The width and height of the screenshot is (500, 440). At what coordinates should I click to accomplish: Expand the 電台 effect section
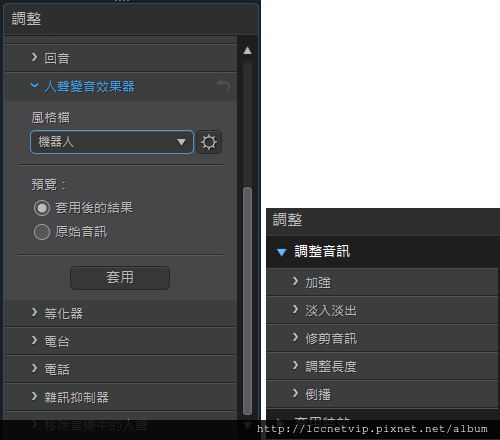pyautogui.click(x=121, y=341)
